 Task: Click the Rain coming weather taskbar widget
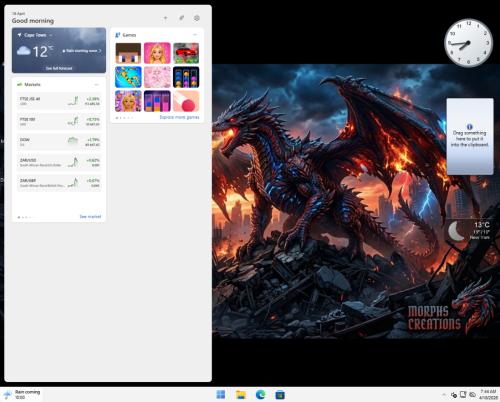(22, 394)
